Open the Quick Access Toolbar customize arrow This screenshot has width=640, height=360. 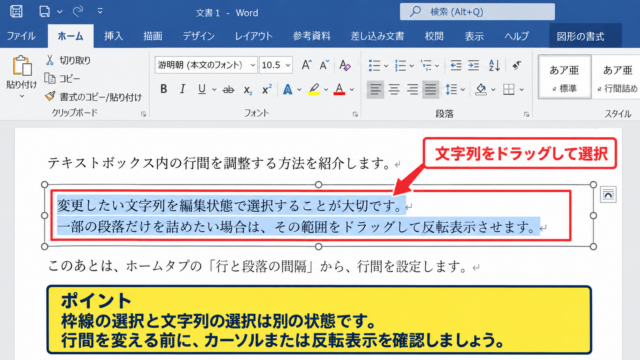pyautogui.click(x=100, y=11)
